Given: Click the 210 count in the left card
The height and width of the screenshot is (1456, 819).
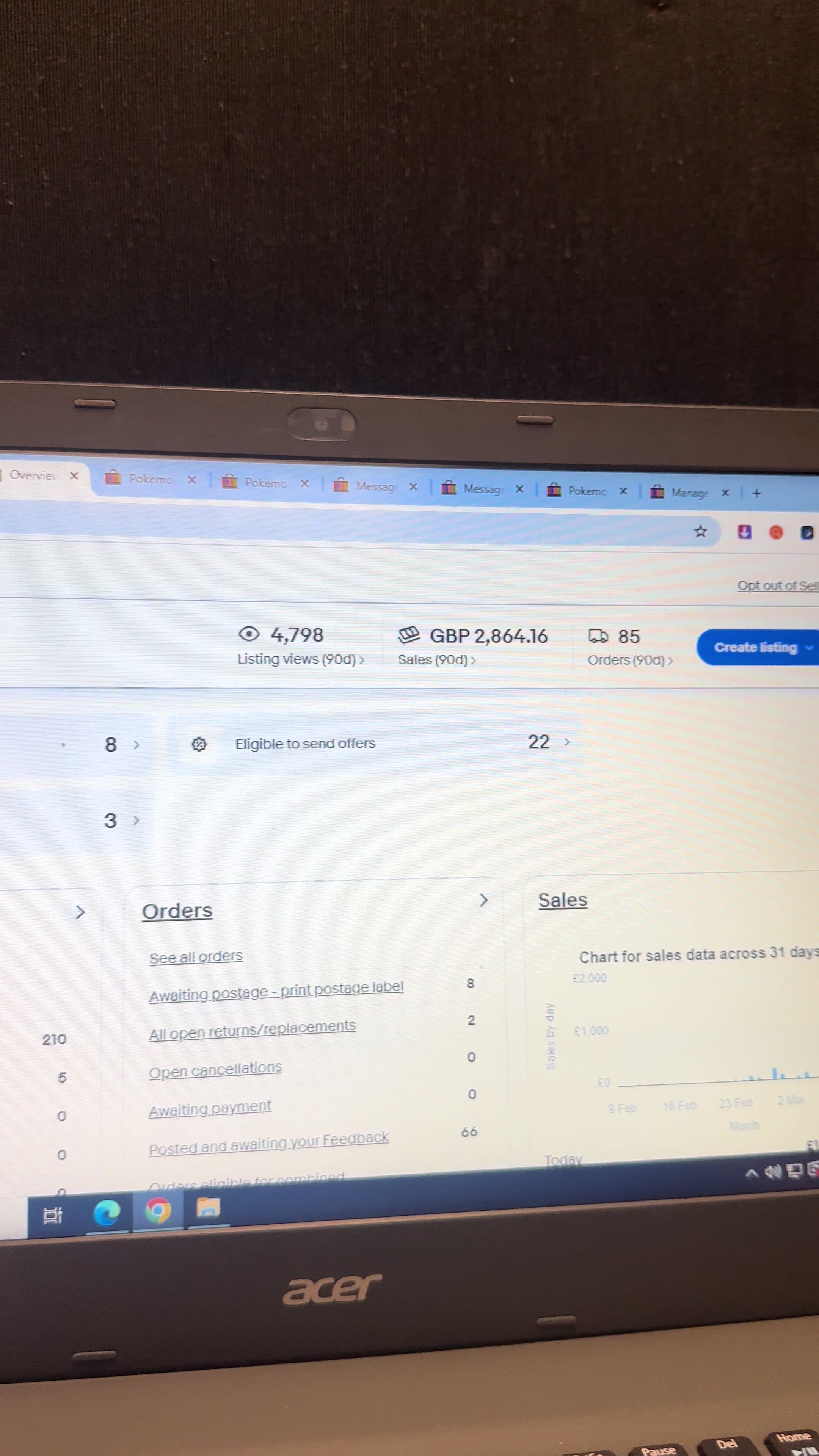Looking at the screenshot, I should pyautogui.click(x=54, y=1039).
